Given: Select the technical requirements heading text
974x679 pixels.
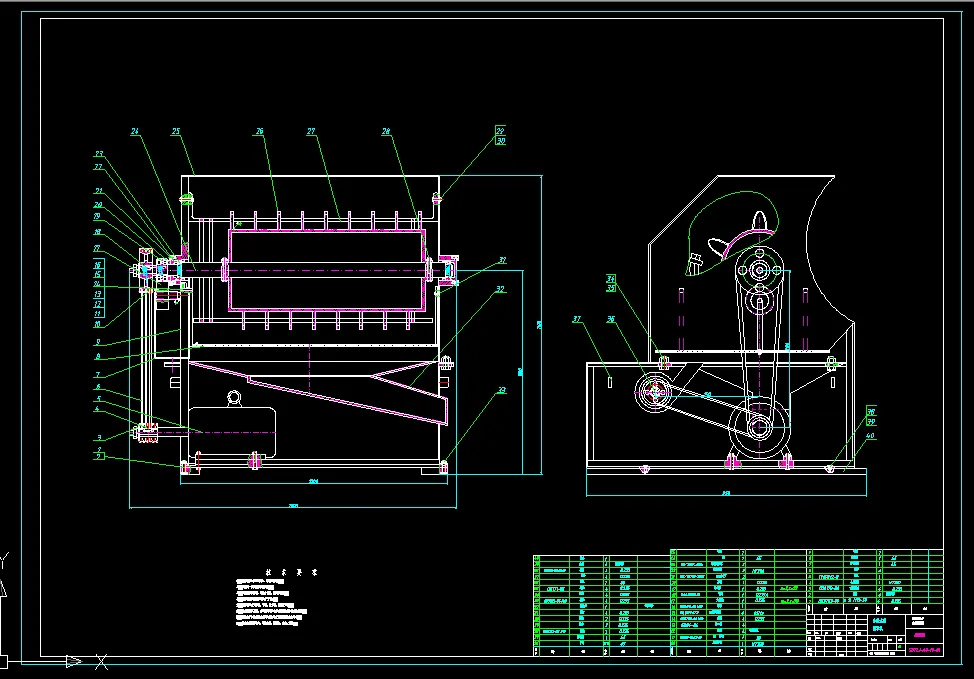Looking at the screenshot, I should coord(291,572).
